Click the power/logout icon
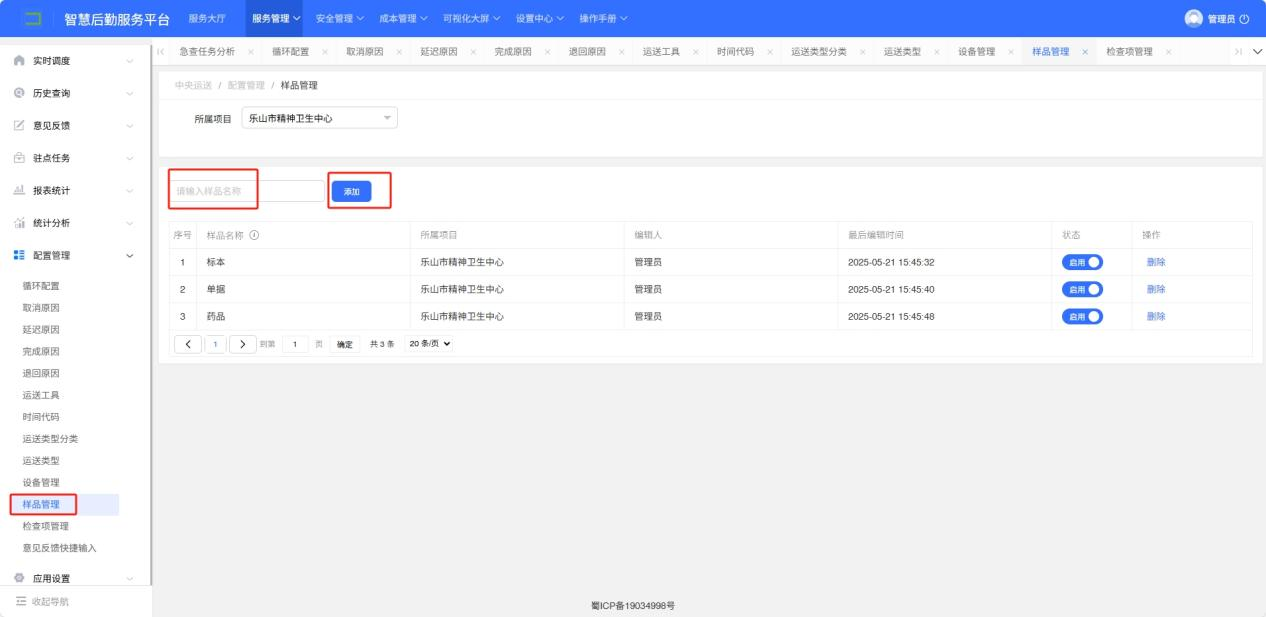 click(x=1244, y=19)
